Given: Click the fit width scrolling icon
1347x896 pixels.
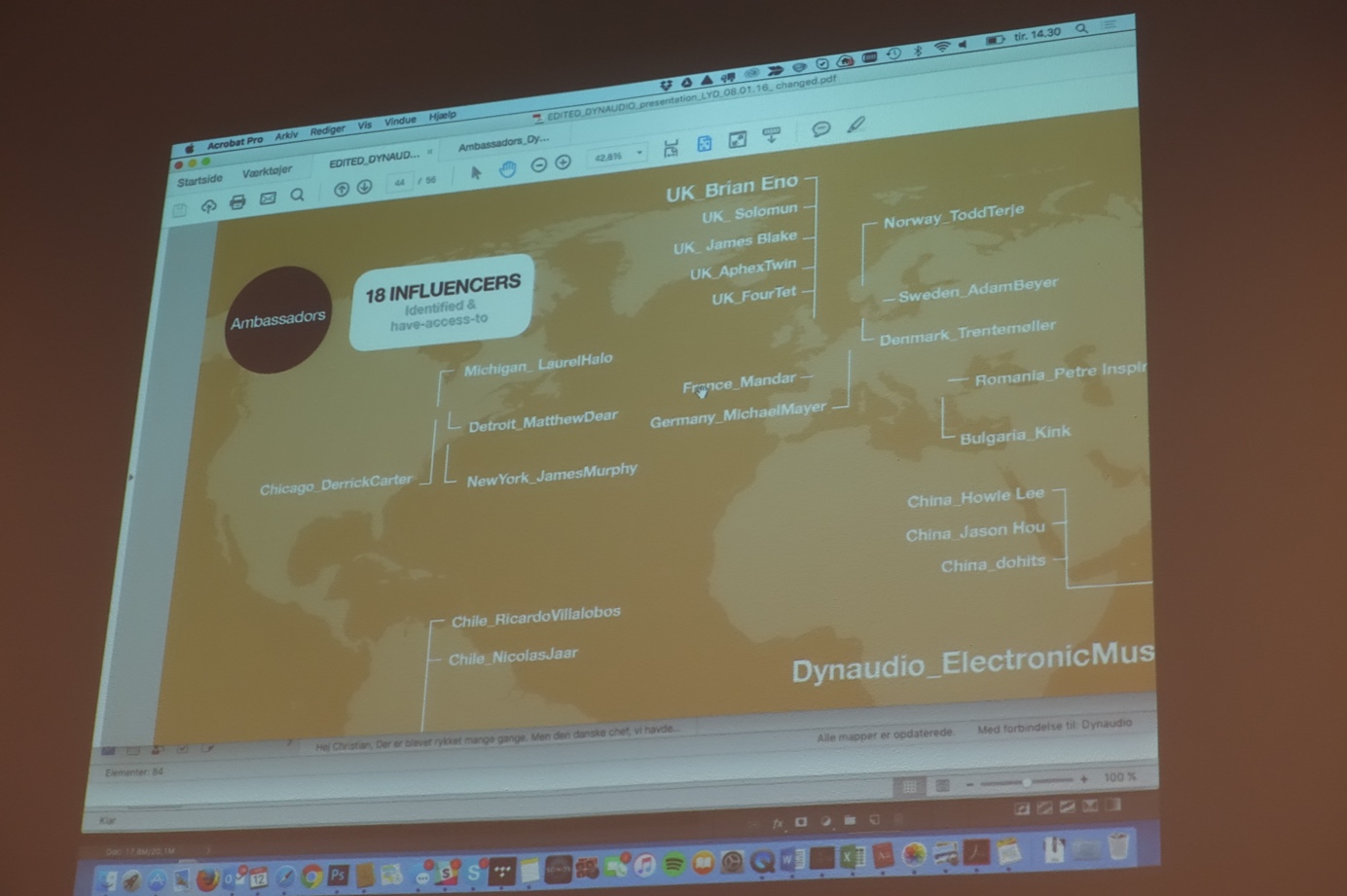Looking at the screenshot, I should point(671,149).
